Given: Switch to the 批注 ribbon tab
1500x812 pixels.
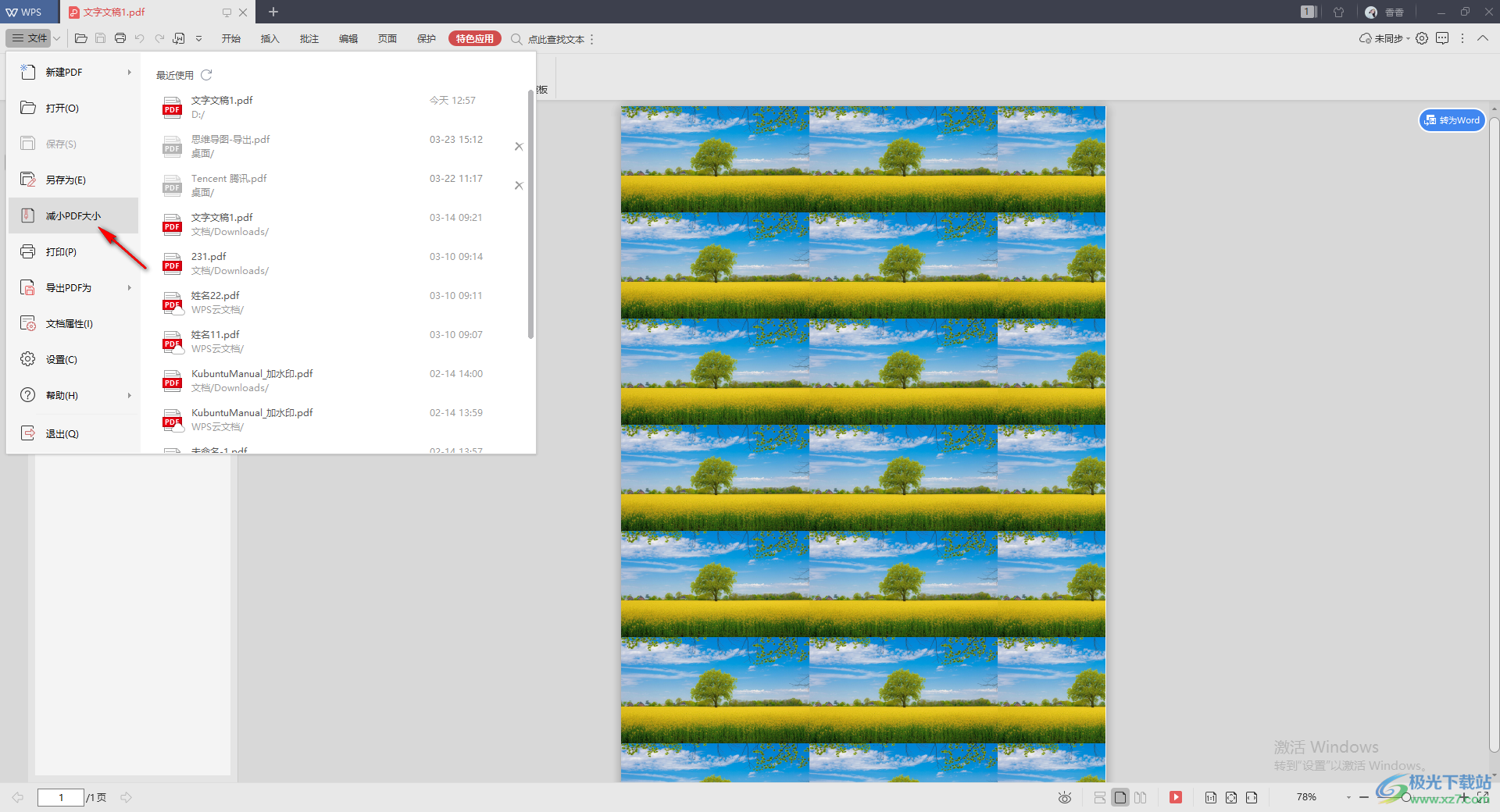Looking at the screenshot, I should pos(309,38).
